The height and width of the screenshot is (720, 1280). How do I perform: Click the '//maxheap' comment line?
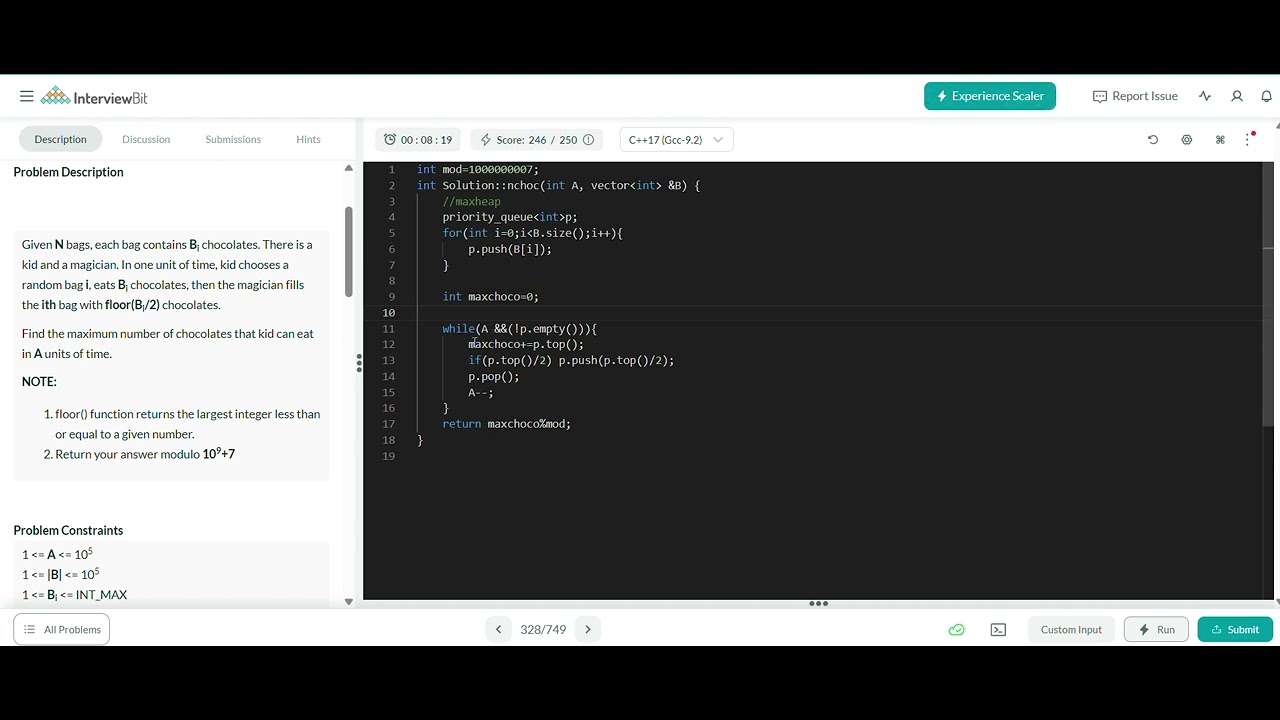[472, 201]
